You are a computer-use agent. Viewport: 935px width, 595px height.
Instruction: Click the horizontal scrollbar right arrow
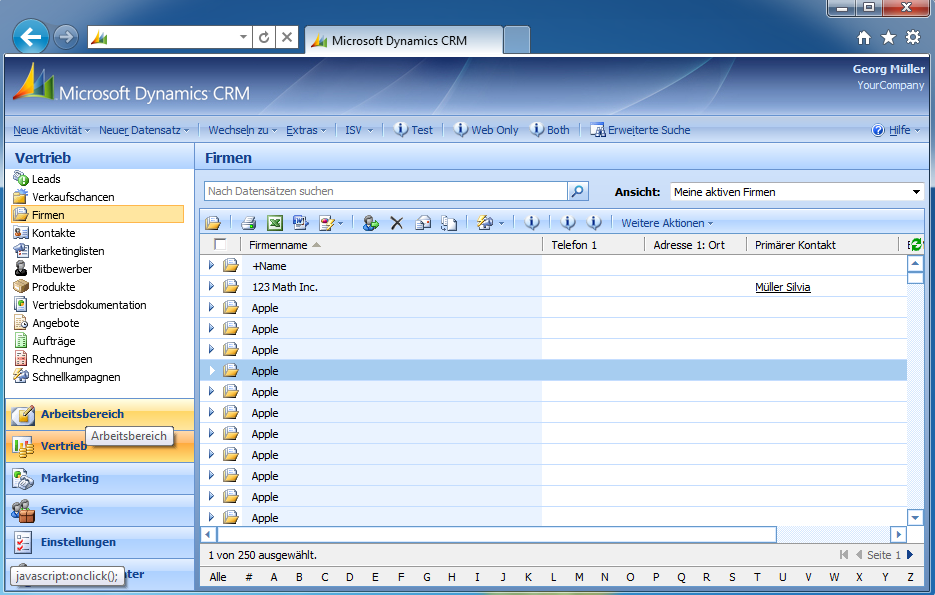[899, 534]
